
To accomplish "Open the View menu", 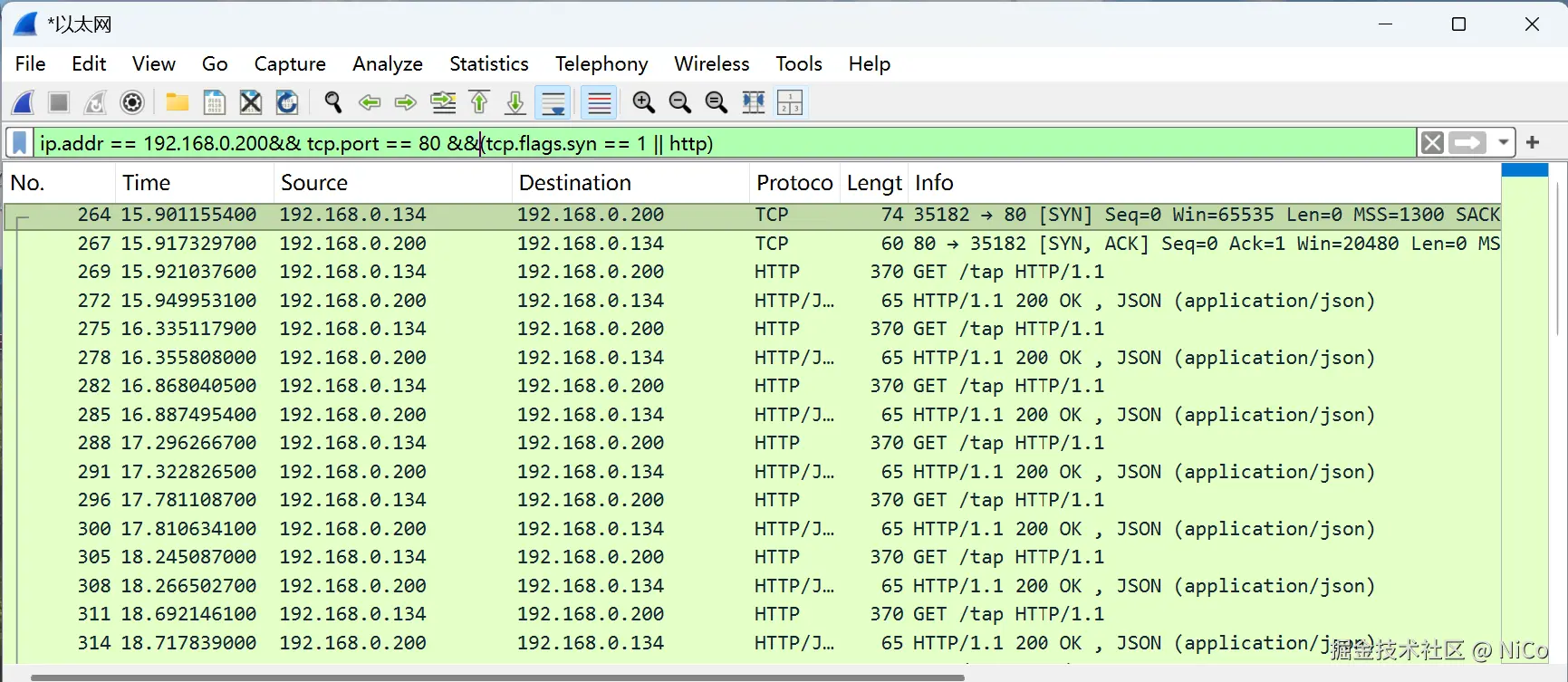I will coord(154,63).
